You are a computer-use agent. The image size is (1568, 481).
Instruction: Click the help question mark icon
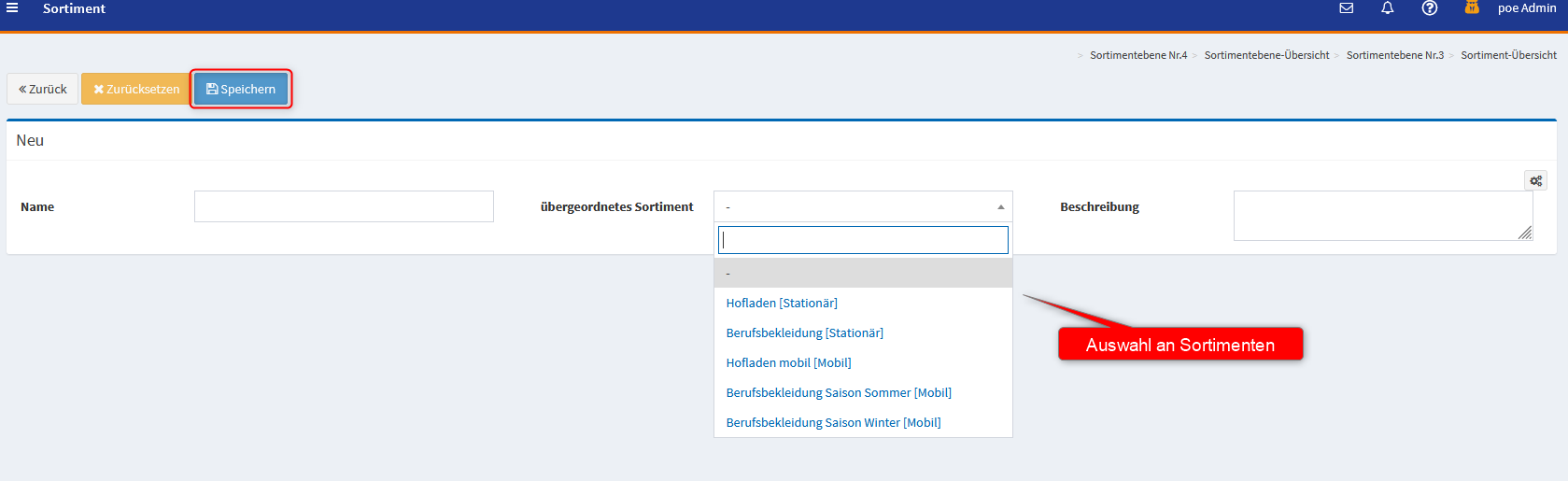(x=1429, y=8)
